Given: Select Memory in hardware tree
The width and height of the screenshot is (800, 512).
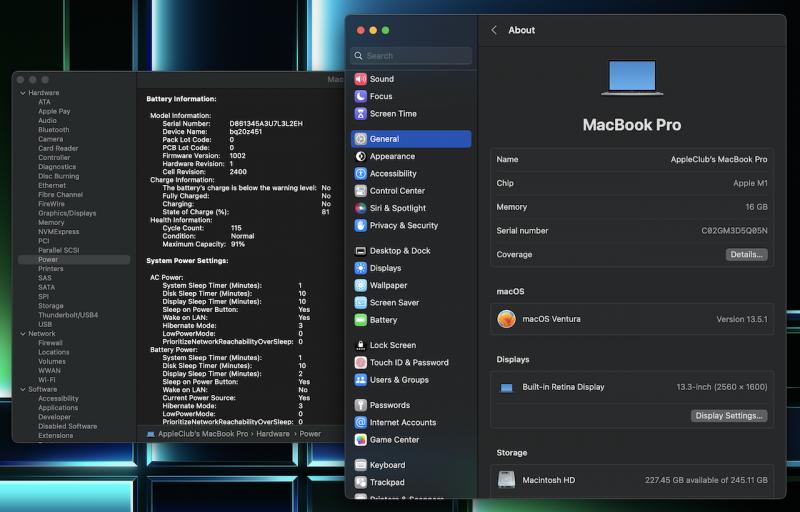Looking at the screenshot, I should [x=51, y=222].
